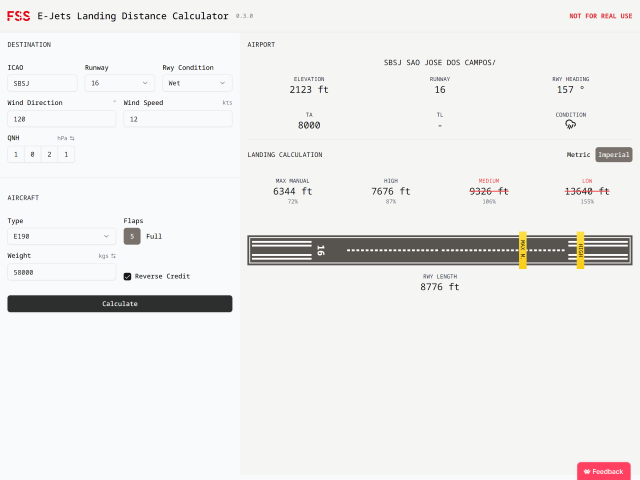Open the Feedback button
This screenshot has height=480, width=640.
point(604,471)
